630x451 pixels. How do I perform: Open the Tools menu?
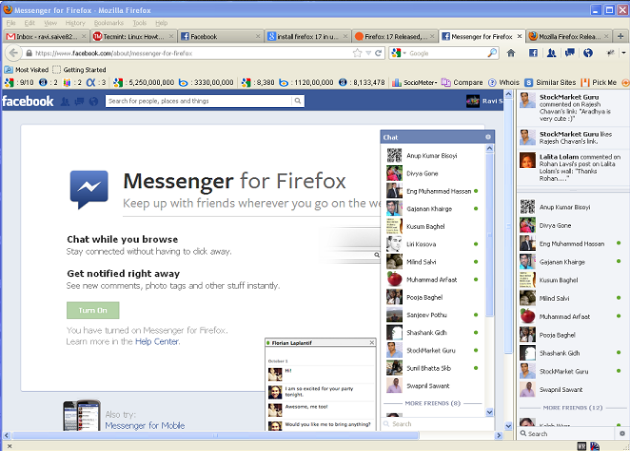click(139, 23)
